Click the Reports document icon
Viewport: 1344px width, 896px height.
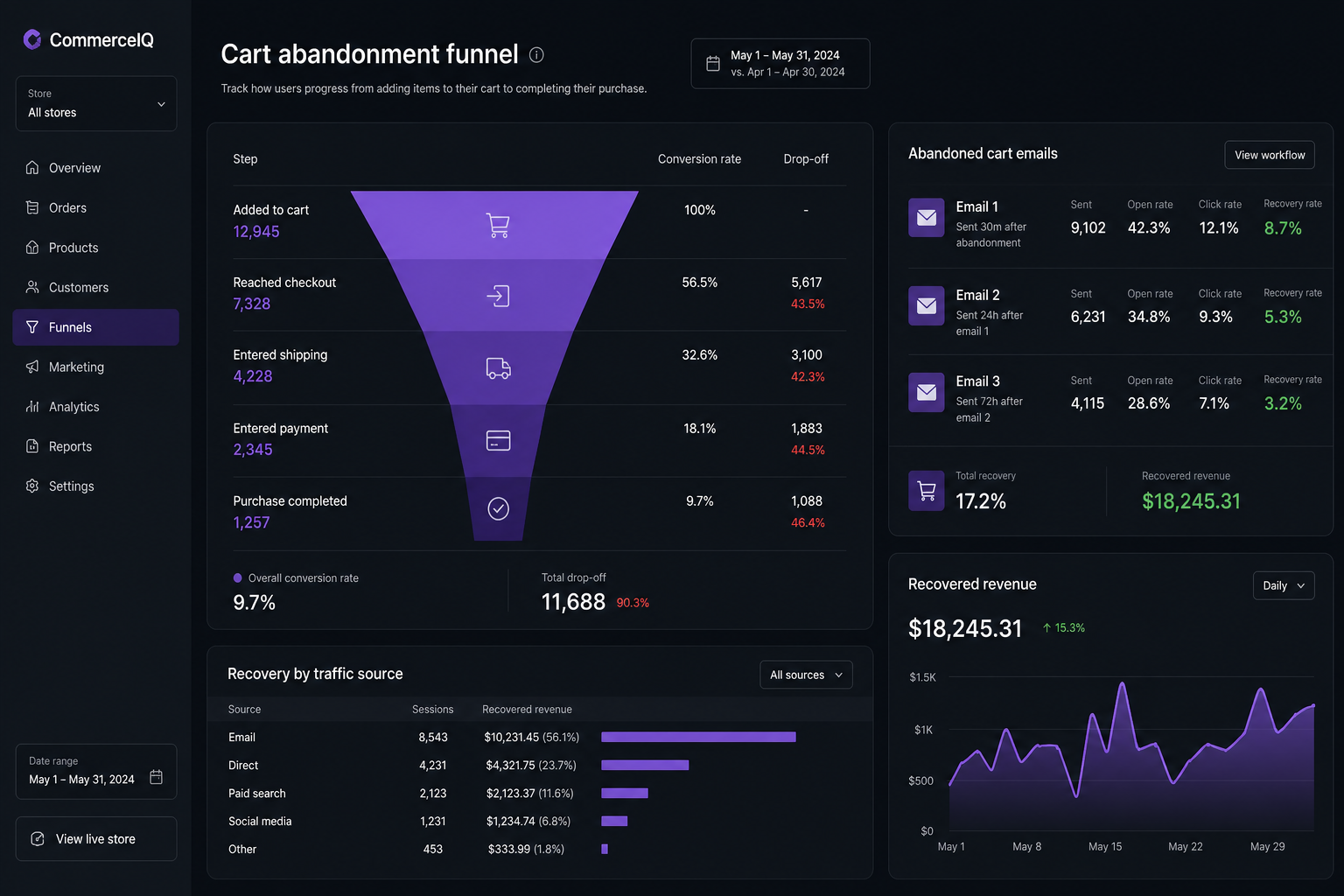click(x=32, y=446)
